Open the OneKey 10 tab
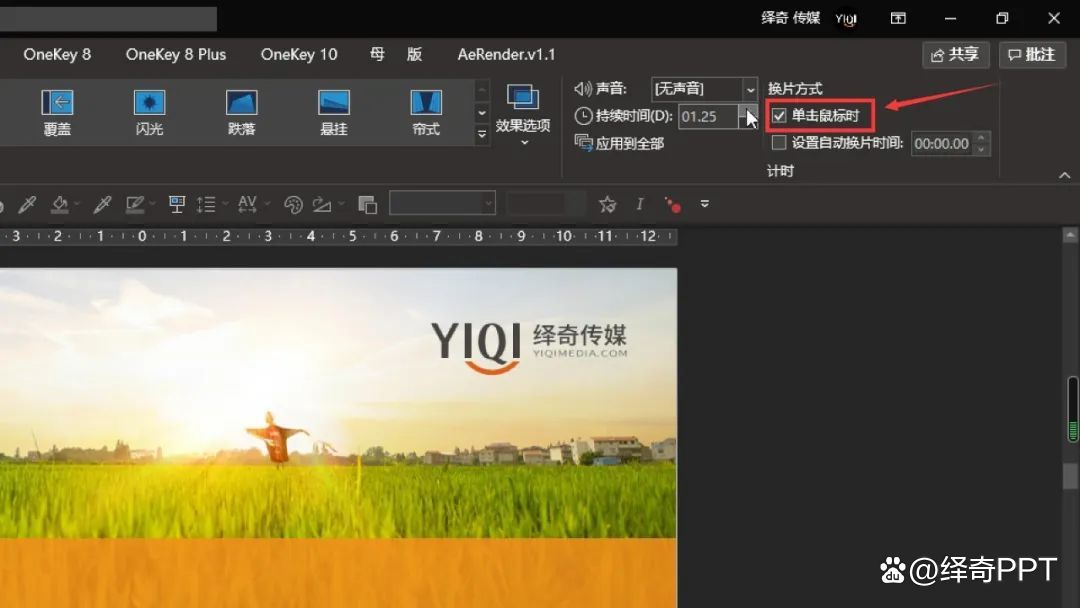This screenshot has height=608, width=1080. coord(299,54)
